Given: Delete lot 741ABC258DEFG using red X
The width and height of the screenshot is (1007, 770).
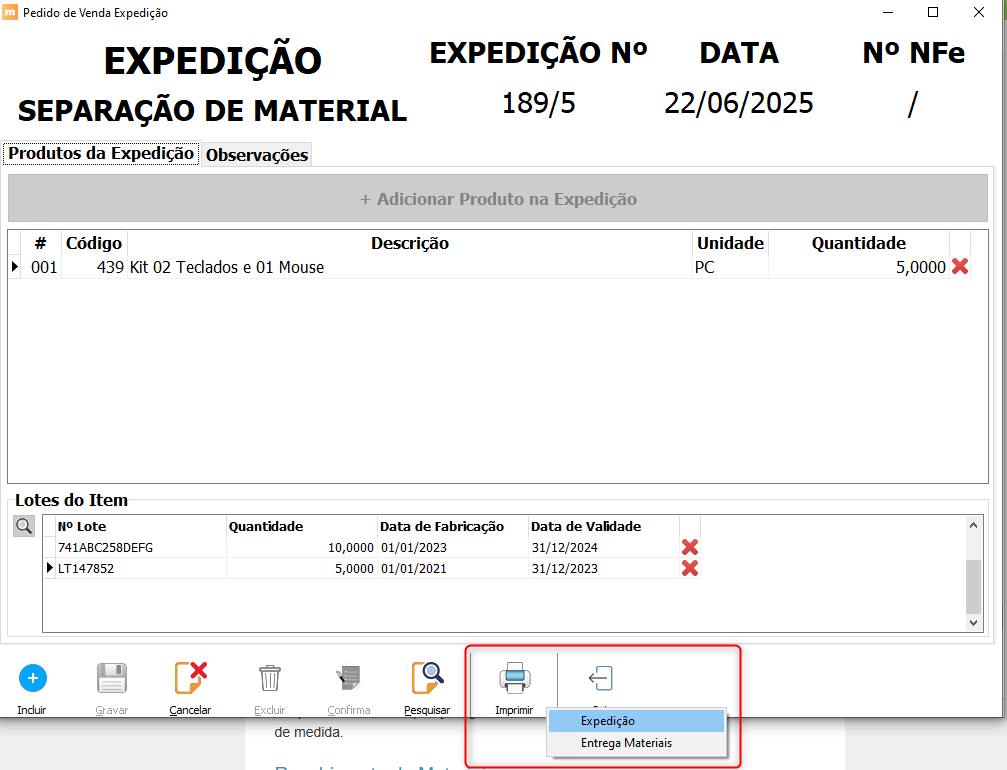Looking at the screenshot, I should click(x=689, y=547).
